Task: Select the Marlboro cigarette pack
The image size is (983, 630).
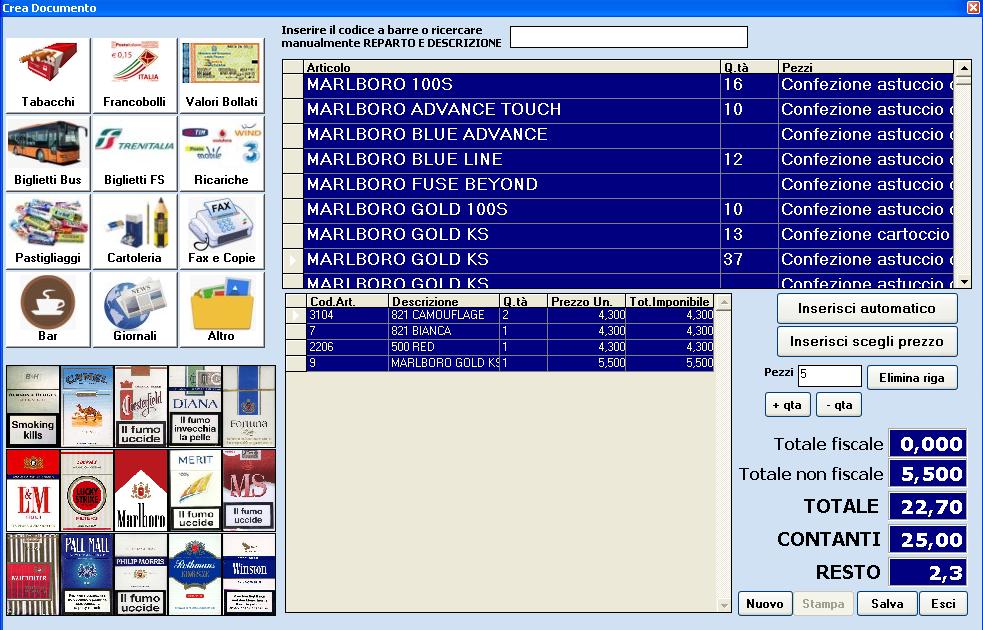Action: 141,490
